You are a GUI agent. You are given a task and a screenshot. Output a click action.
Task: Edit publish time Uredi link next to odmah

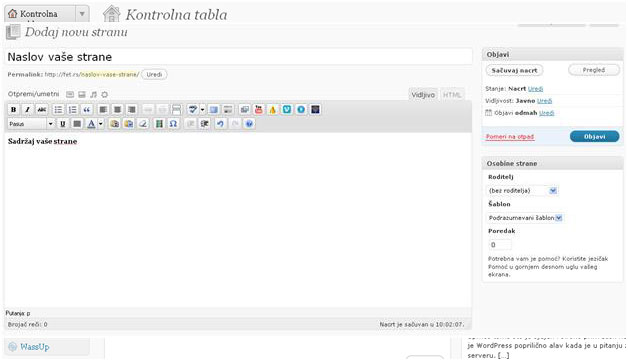[547, 113]
